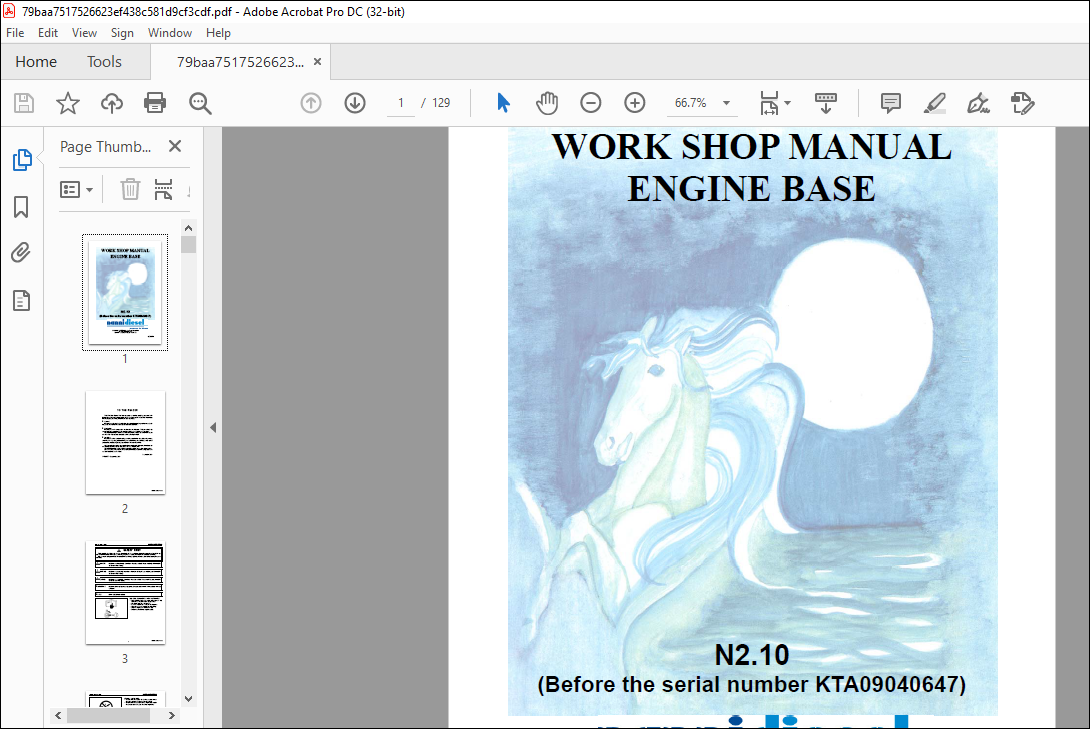Click thumbnail panel scroll right arrow
The width and height of the screenshot is (1090, 729).
pyautogui.click(x=172, y=715)
